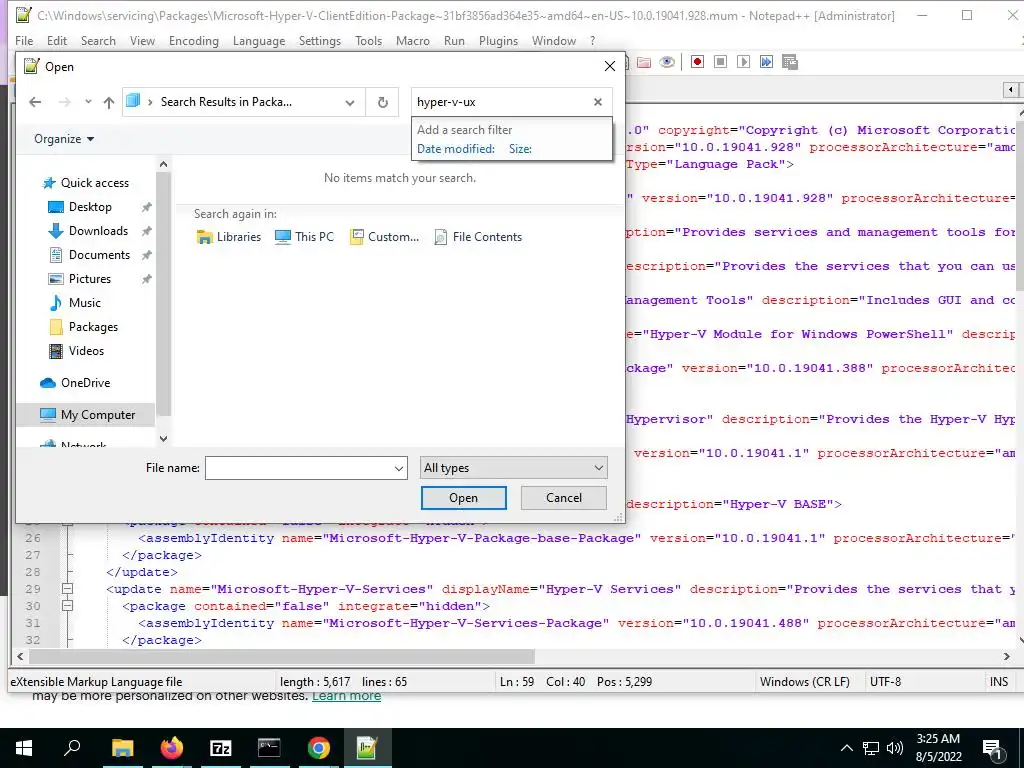Click editor horizontal scrollbar left arrow

20,656
